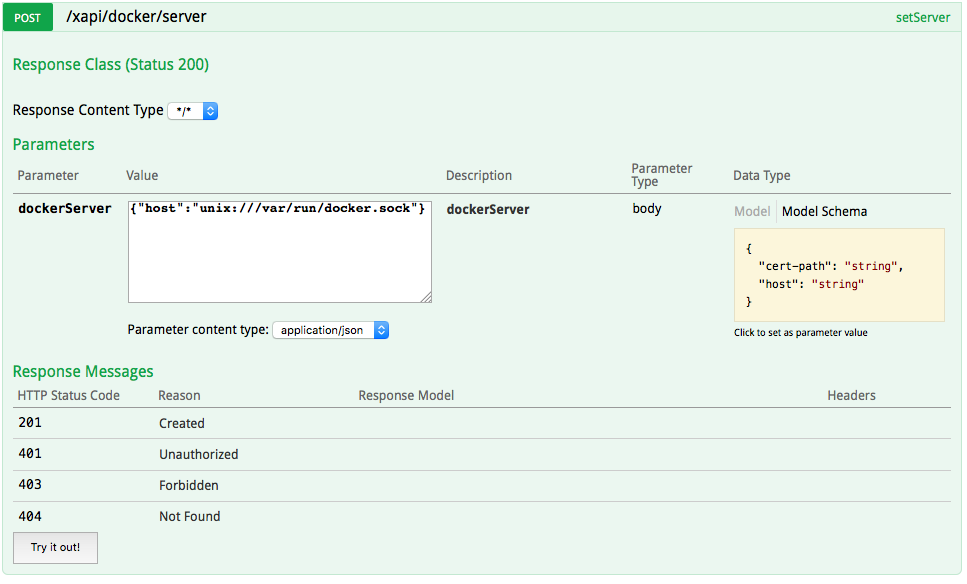Screen dimensions: 967x584
Task: Click the 'Click to set as parameter value' hint
Action: [800, 333]
